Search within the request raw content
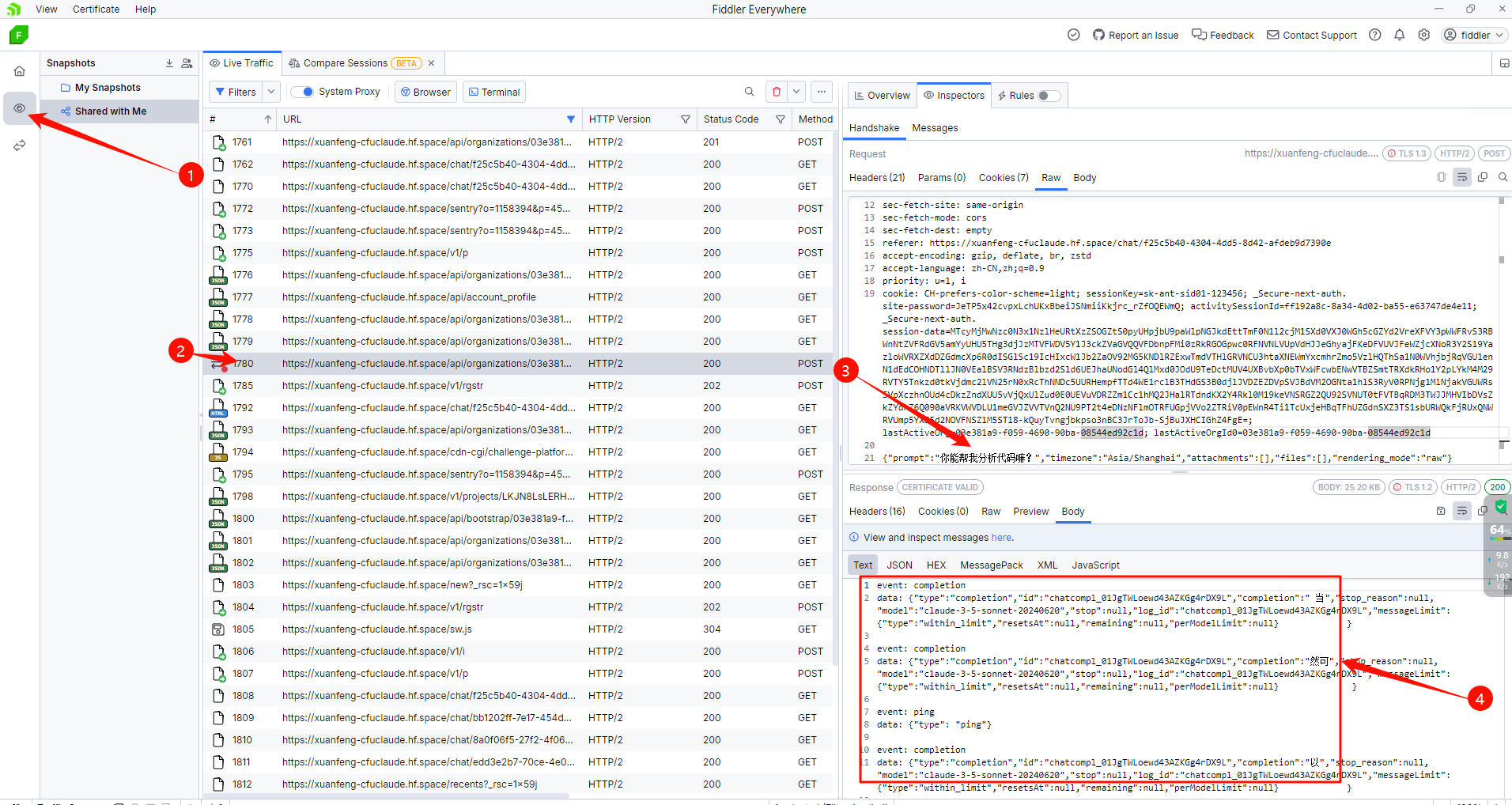Screen dimensions: 1512x805 coord(1503,177)
